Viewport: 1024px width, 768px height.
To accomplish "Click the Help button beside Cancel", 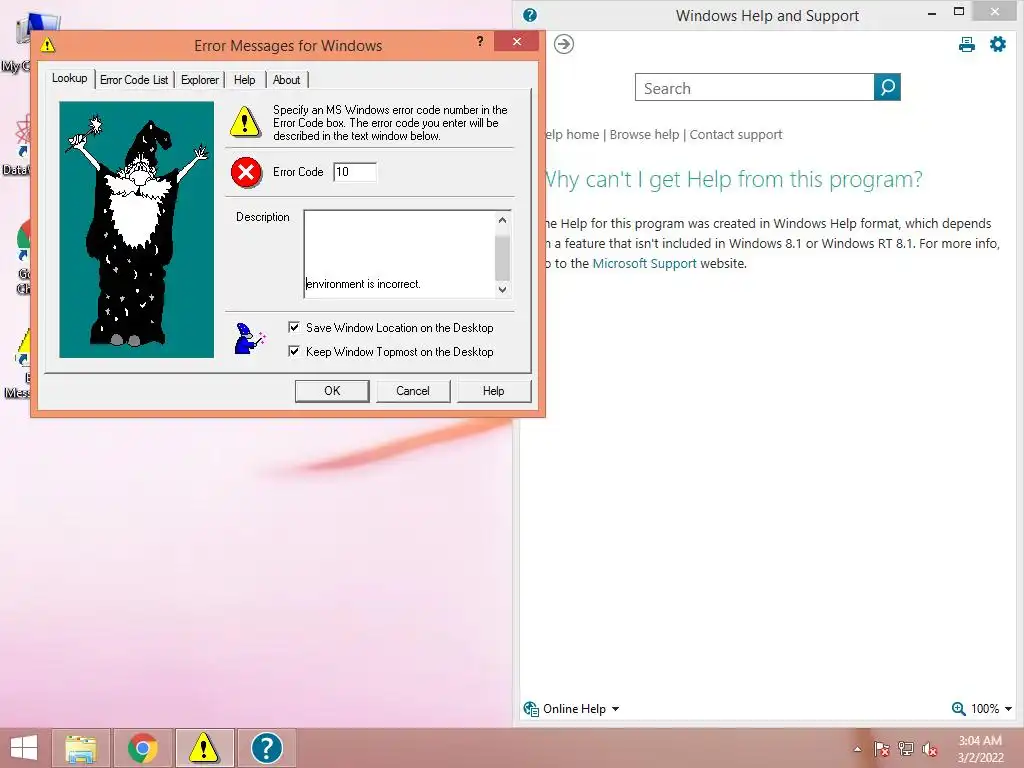I will click(x=493, y=391).
